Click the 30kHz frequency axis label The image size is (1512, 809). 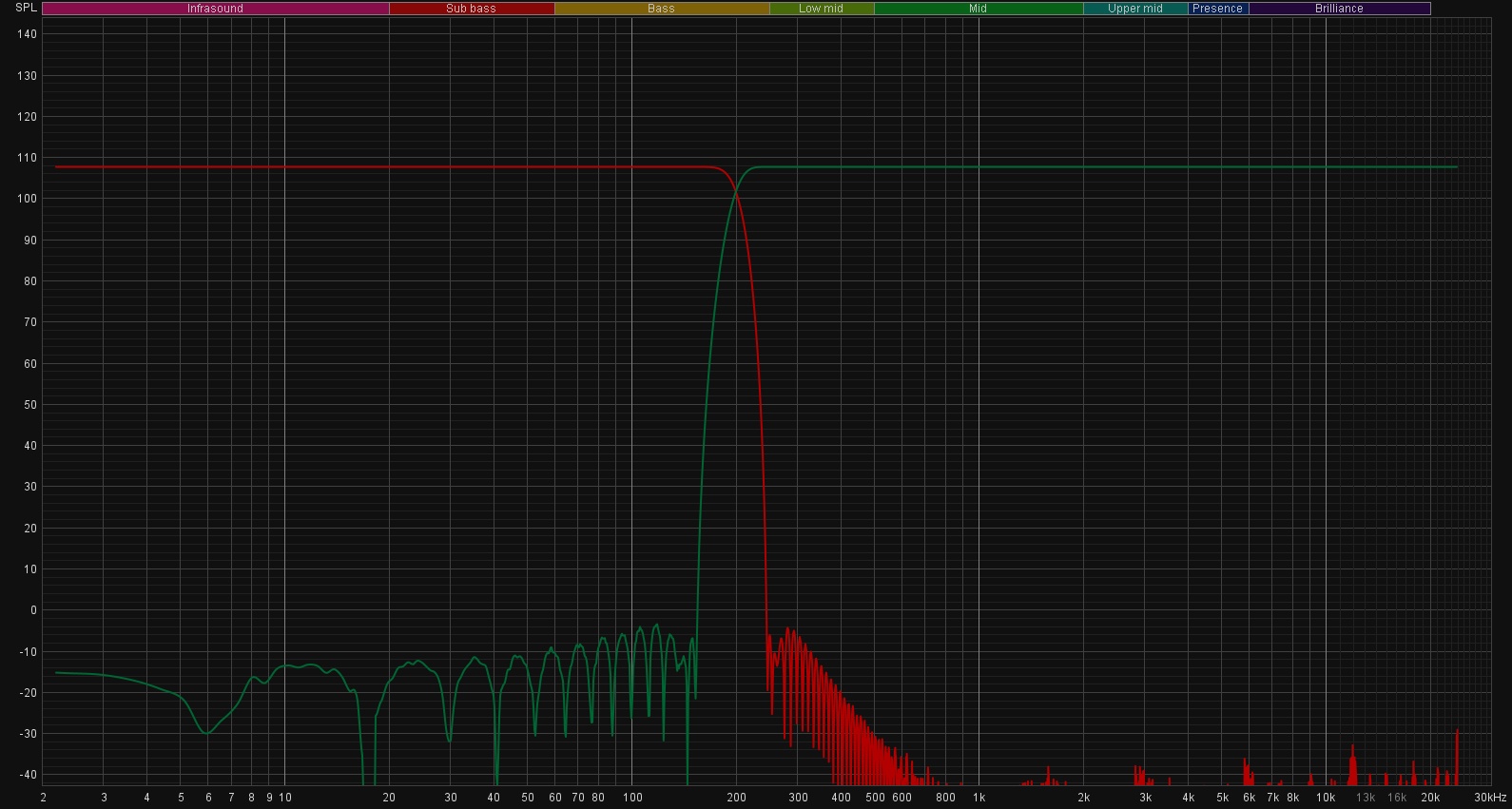tap(1490, 798)
